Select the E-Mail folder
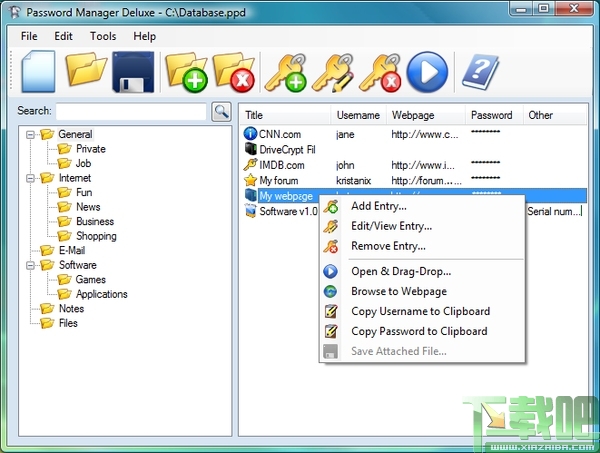This screenshot has width=600, height=453. 72,251
